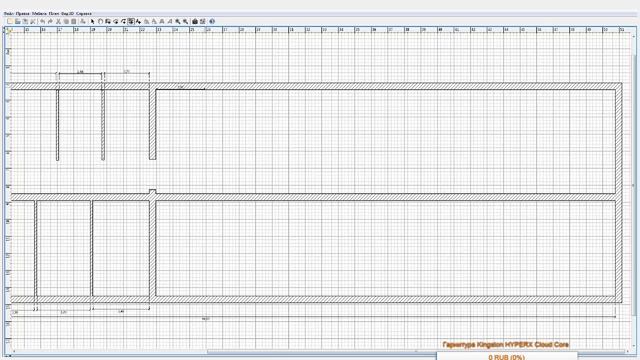640x360 pixels.
Task: Select the Create polylines tool
Action: tap(123, 21)
